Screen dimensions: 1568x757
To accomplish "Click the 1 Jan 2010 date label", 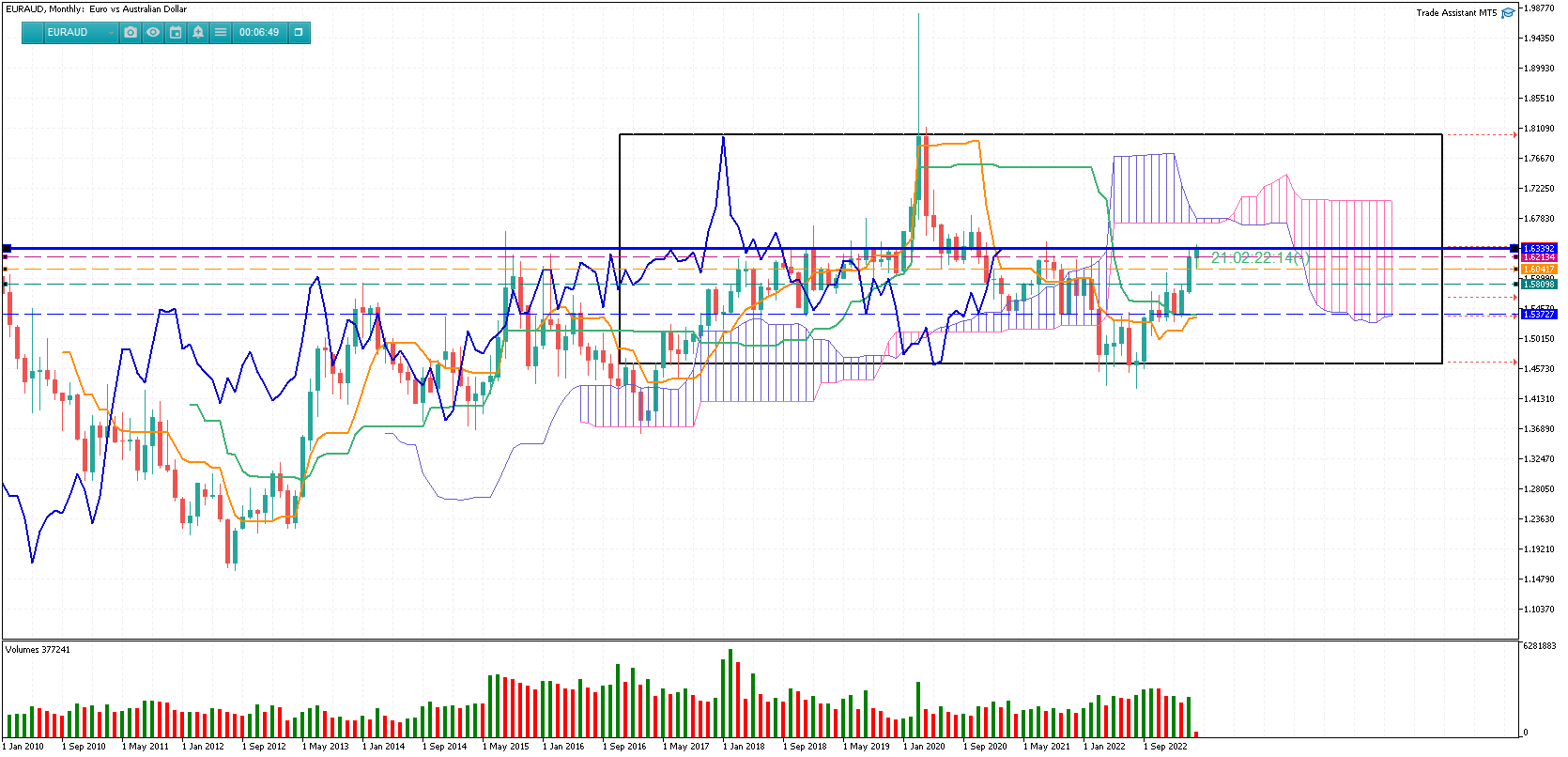I will 23,747.
